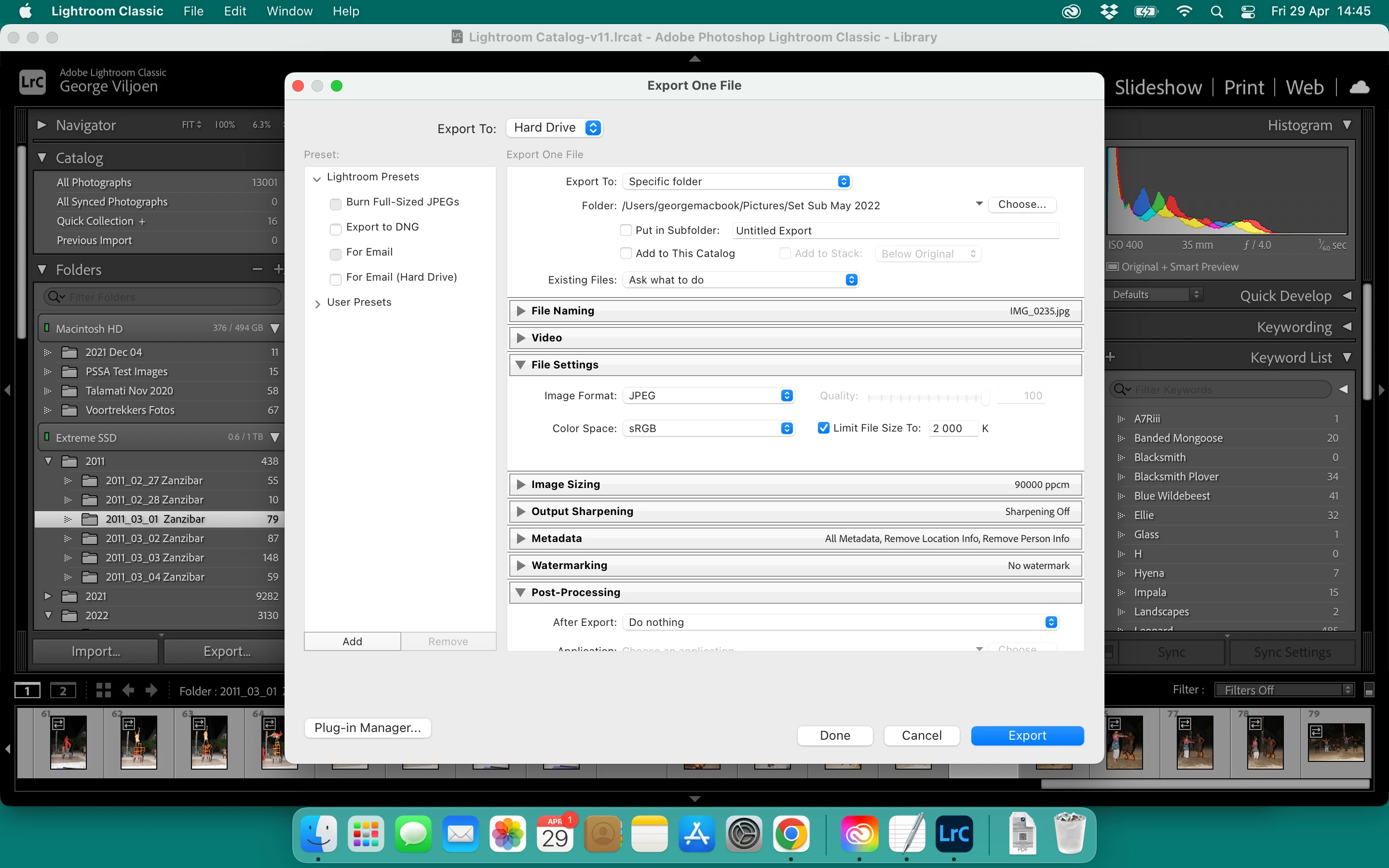
Task: Open Lightroom Classic from the Dock
Action: [953, 834]
